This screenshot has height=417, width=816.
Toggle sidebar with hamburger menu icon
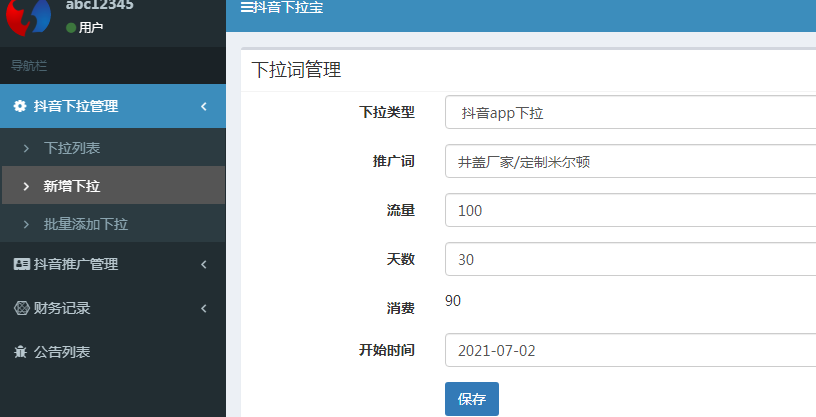coord(247,7)
